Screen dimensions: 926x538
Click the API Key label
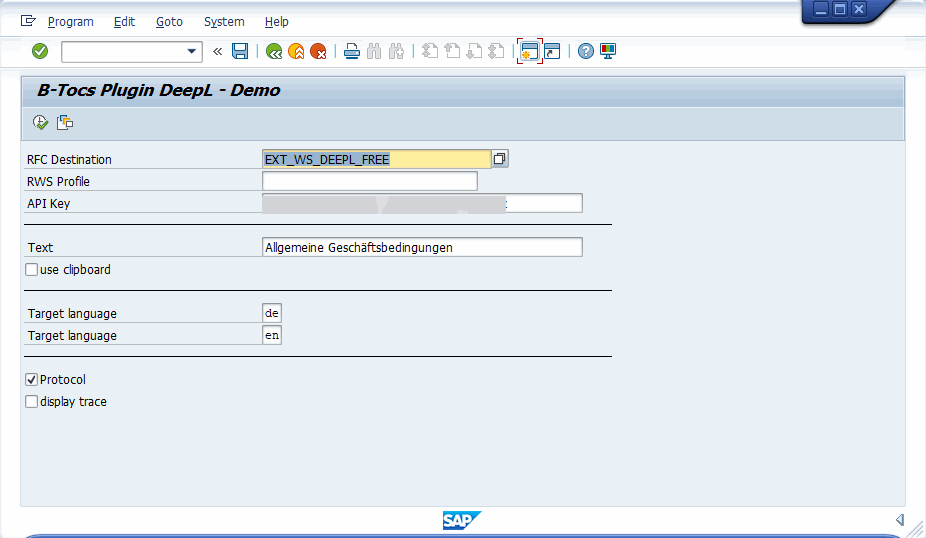pos(48,204)
